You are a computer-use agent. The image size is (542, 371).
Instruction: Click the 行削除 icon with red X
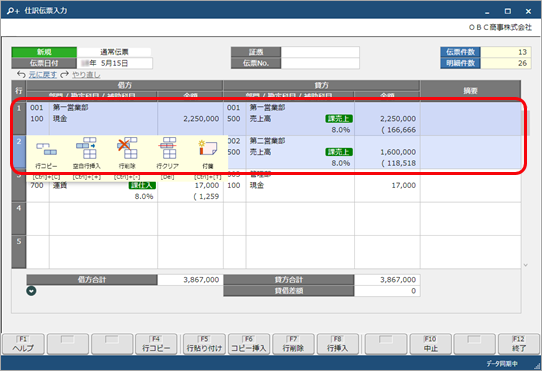pyautogui.click(x=127, y=148)
